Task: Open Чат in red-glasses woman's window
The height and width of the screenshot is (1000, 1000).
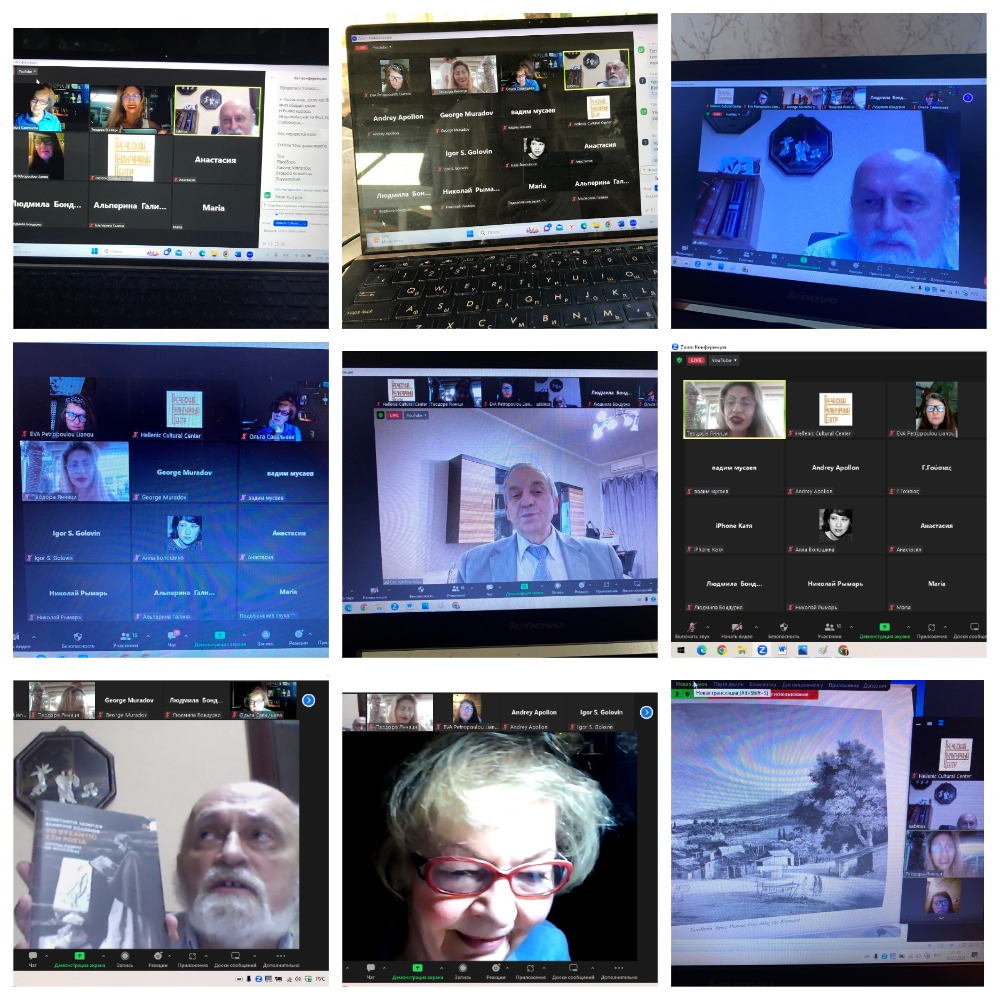Action: pos(371,971)
